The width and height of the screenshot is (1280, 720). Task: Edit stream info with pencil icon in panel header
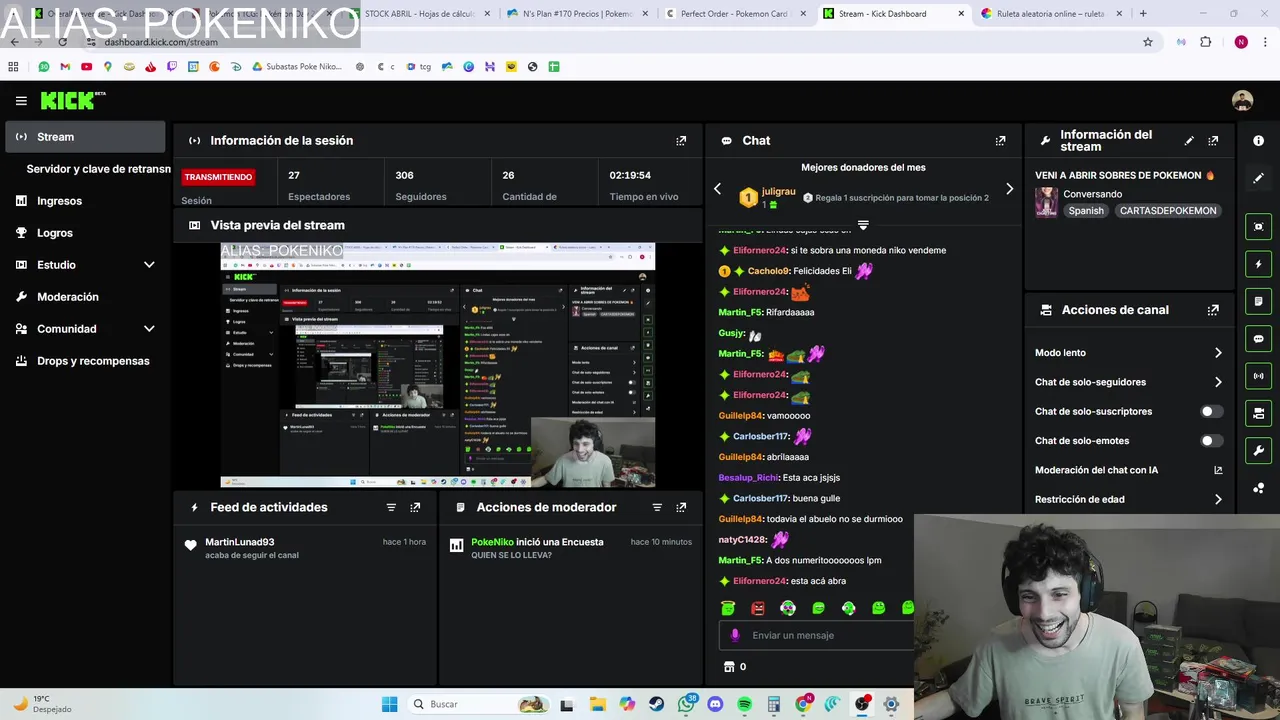1189,141
